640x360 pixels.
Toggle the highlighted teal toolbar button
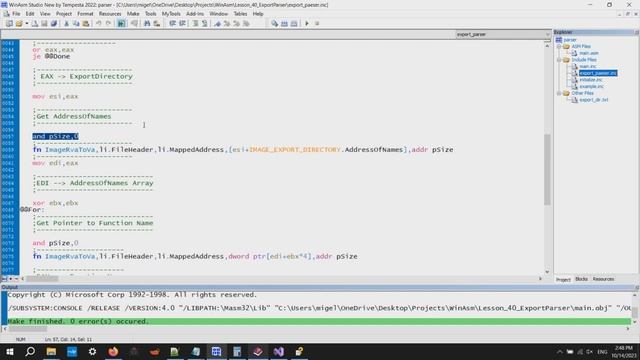(x=121, y=24)
